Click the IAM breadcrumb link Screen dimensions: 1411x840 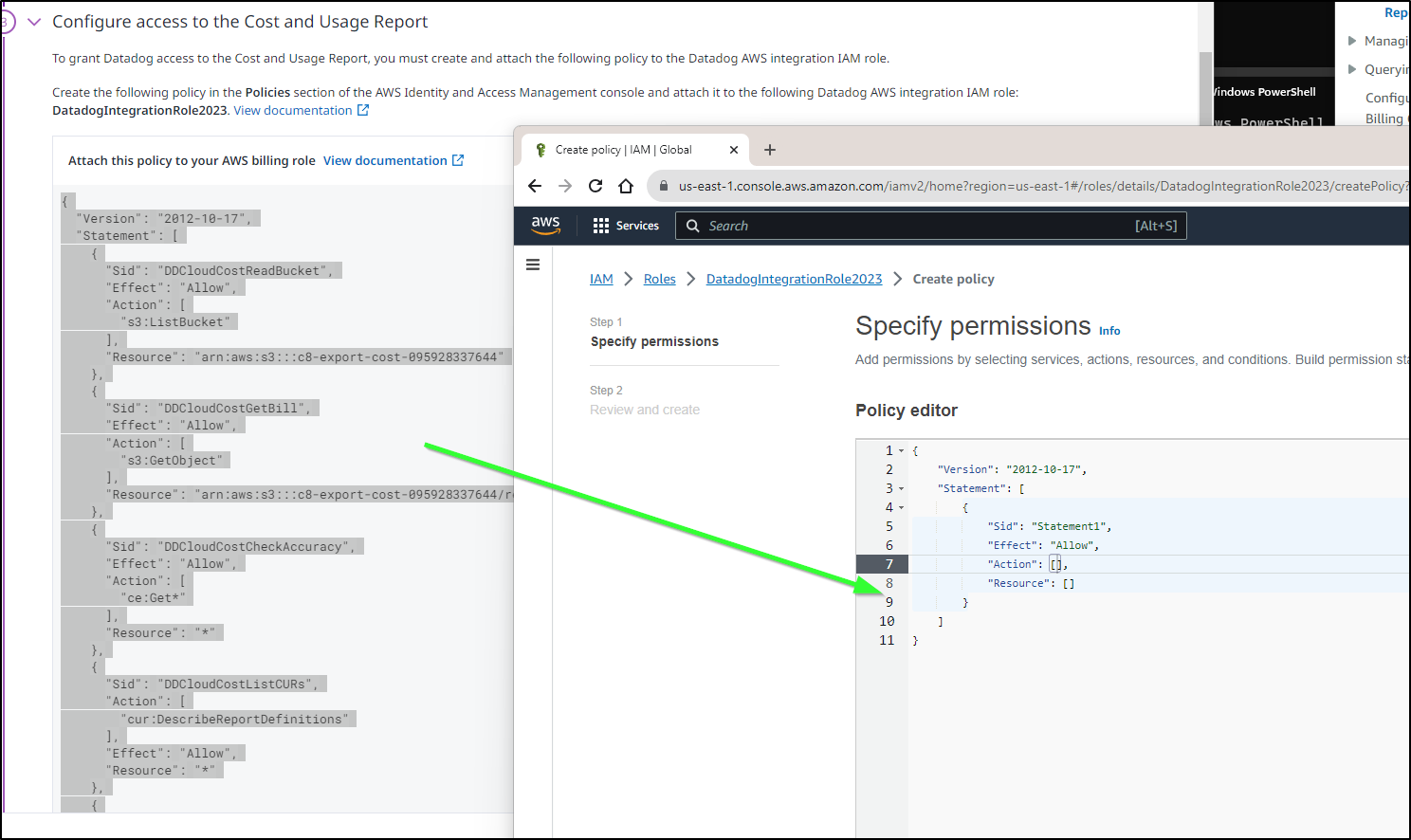601,279
